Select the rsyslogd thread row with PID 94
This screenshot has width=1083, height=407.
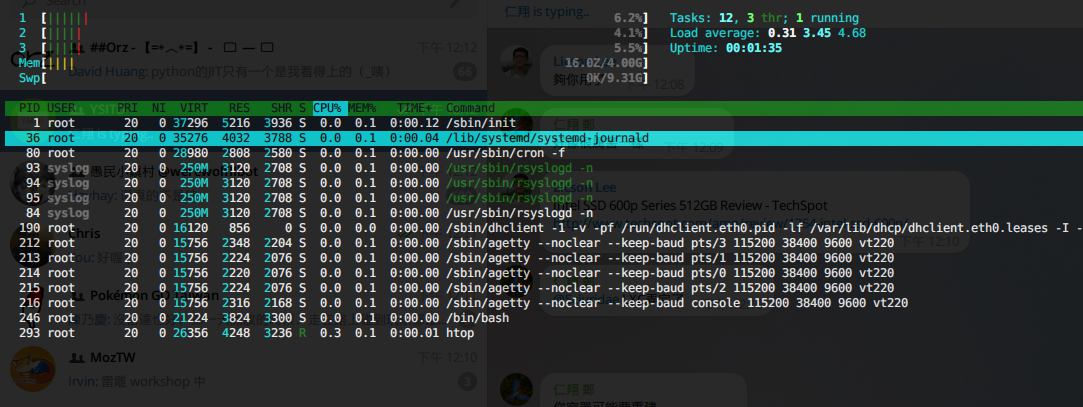click(542, 183)
